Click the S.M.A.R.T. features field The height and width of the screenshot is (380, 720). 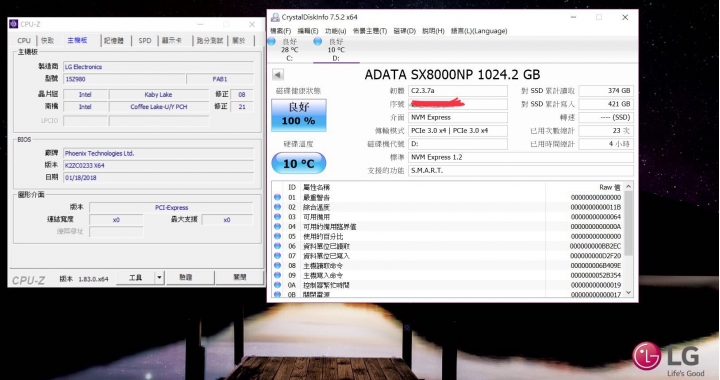[x=521, y=171]
